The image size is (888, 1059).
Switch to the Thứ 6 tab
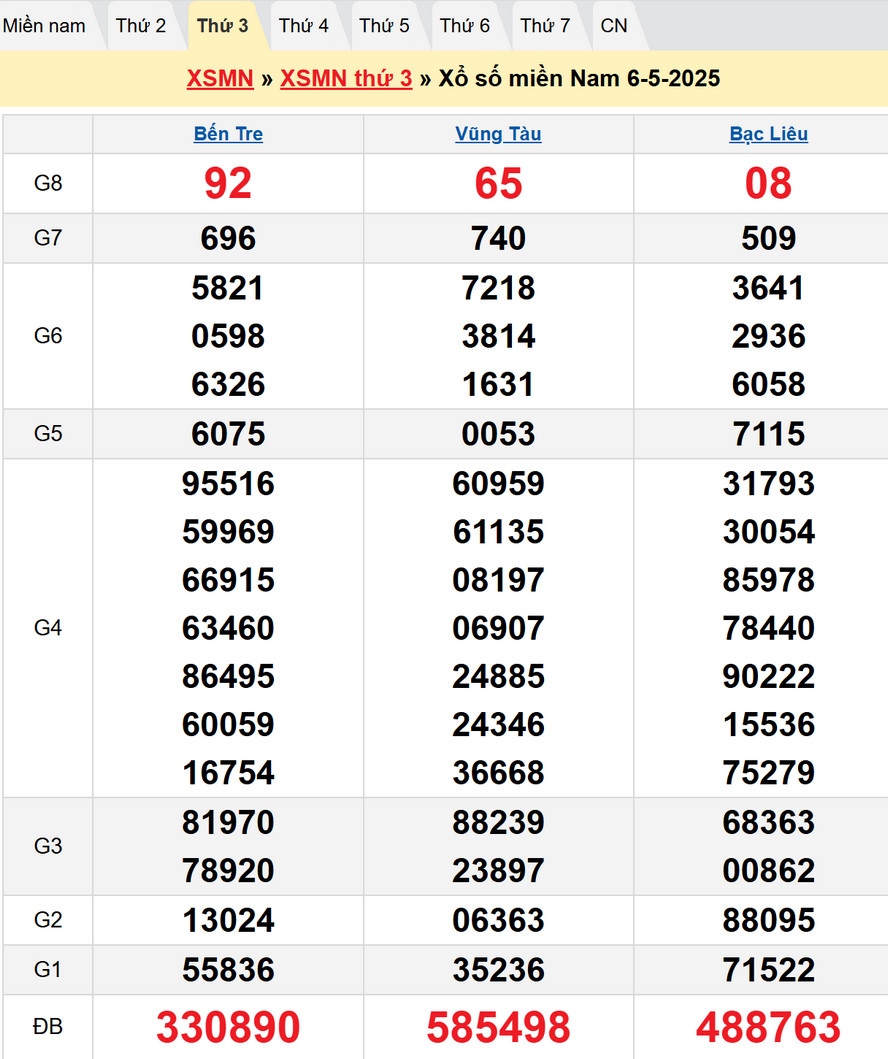tap(465, 26)
